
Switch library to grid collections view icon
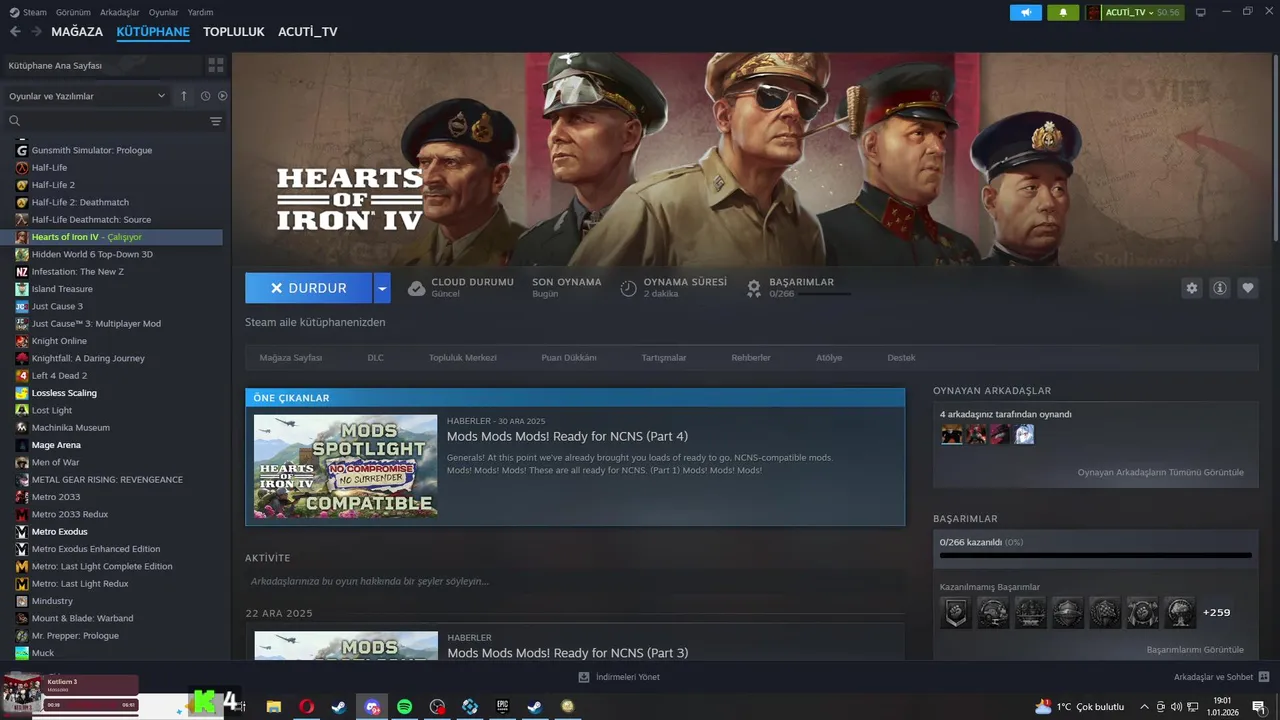coord(216,65)
